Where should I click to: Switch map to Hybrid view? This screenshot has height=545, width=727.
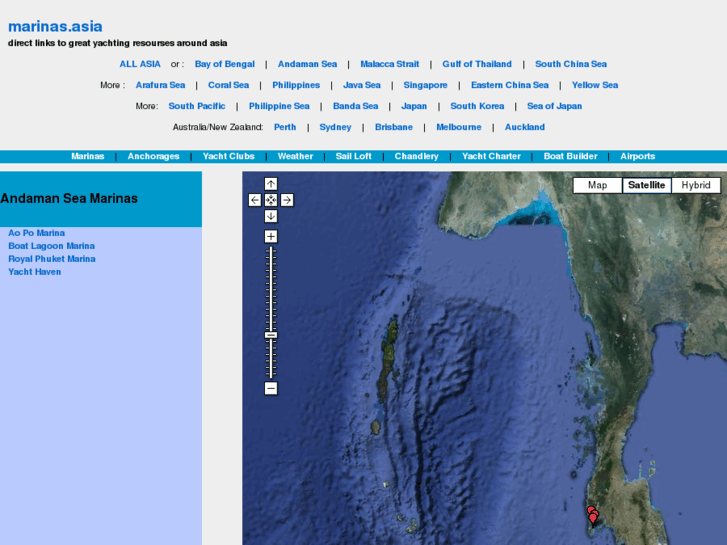(695, 185)
